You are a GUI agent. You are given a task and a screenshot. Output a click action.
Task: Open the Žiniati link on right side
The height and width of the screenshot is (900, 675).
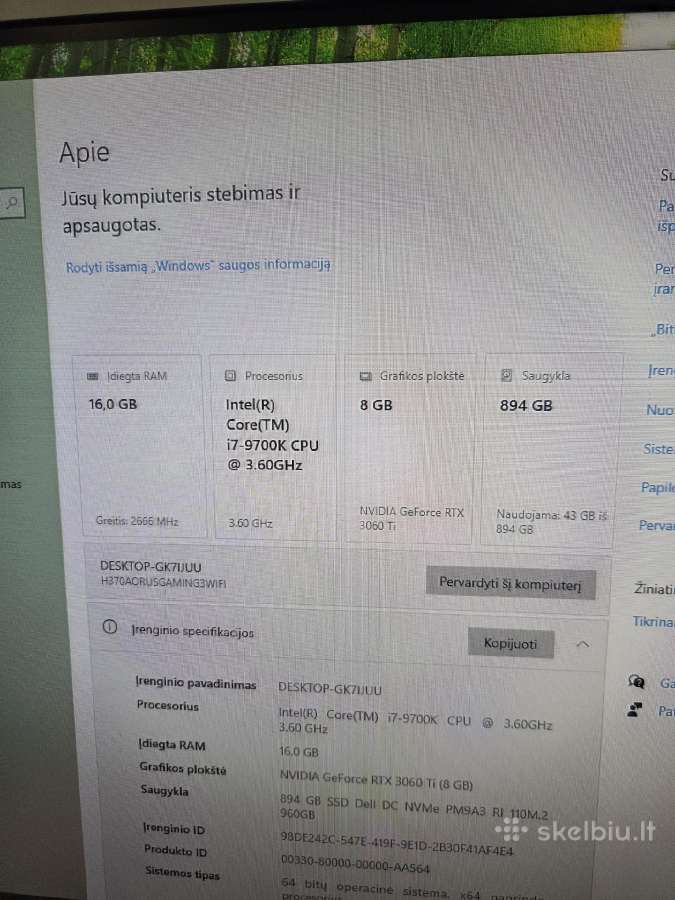(x=654, y=588)
